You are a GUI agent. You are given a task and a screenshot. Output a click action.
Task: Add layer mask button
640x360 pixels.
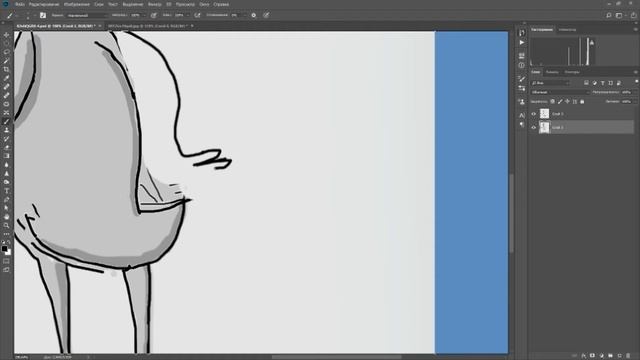(x=592, y=356)
